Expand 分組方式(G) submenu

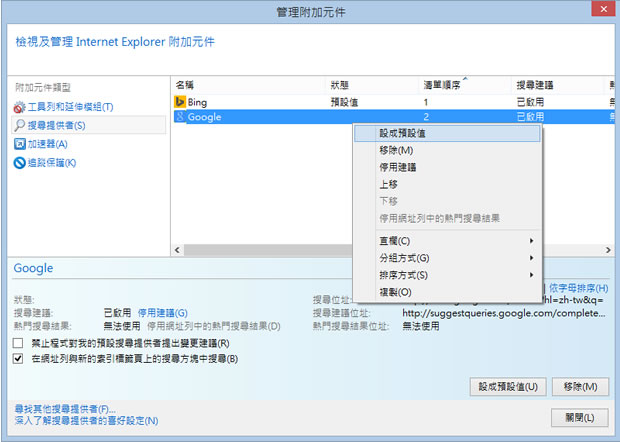tap(447, 258)
